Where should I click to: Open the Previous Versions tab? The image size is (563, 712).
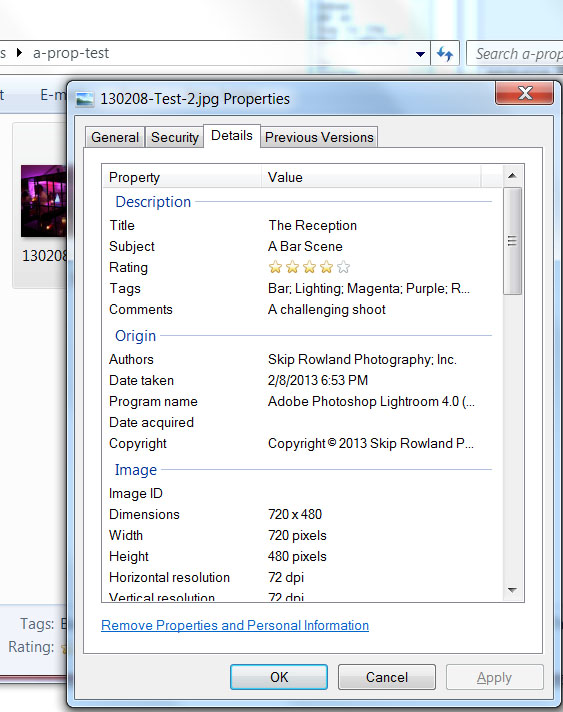[x=319, y=137]
